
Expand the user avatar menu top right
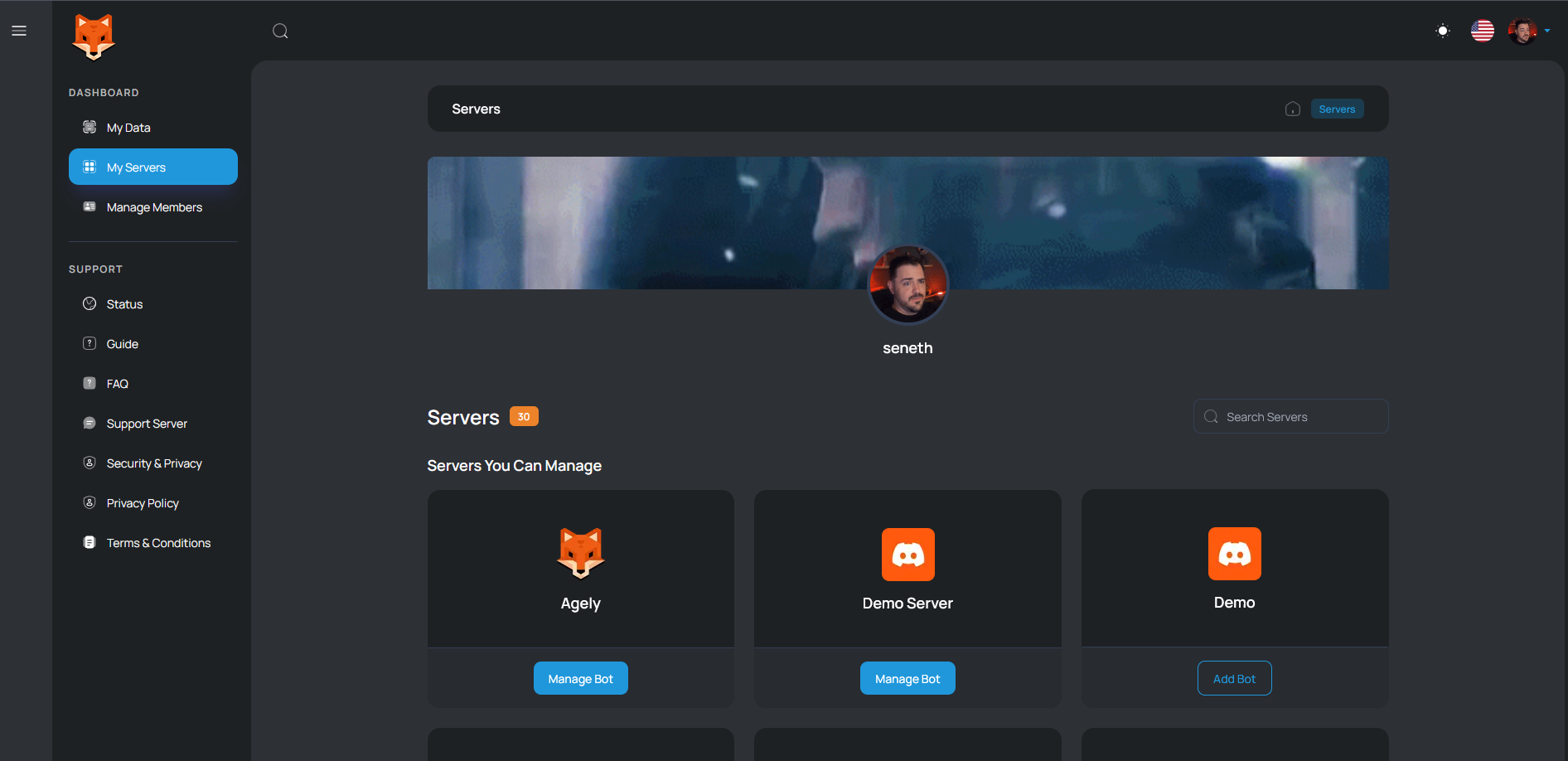pyautogui.click(x=1526, y=31)
